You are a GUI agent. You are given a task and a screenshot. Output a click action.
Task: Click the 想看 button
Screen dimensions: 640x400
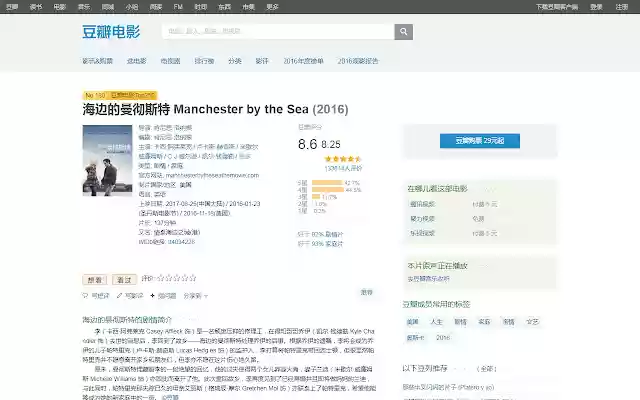tap(94, 280)
